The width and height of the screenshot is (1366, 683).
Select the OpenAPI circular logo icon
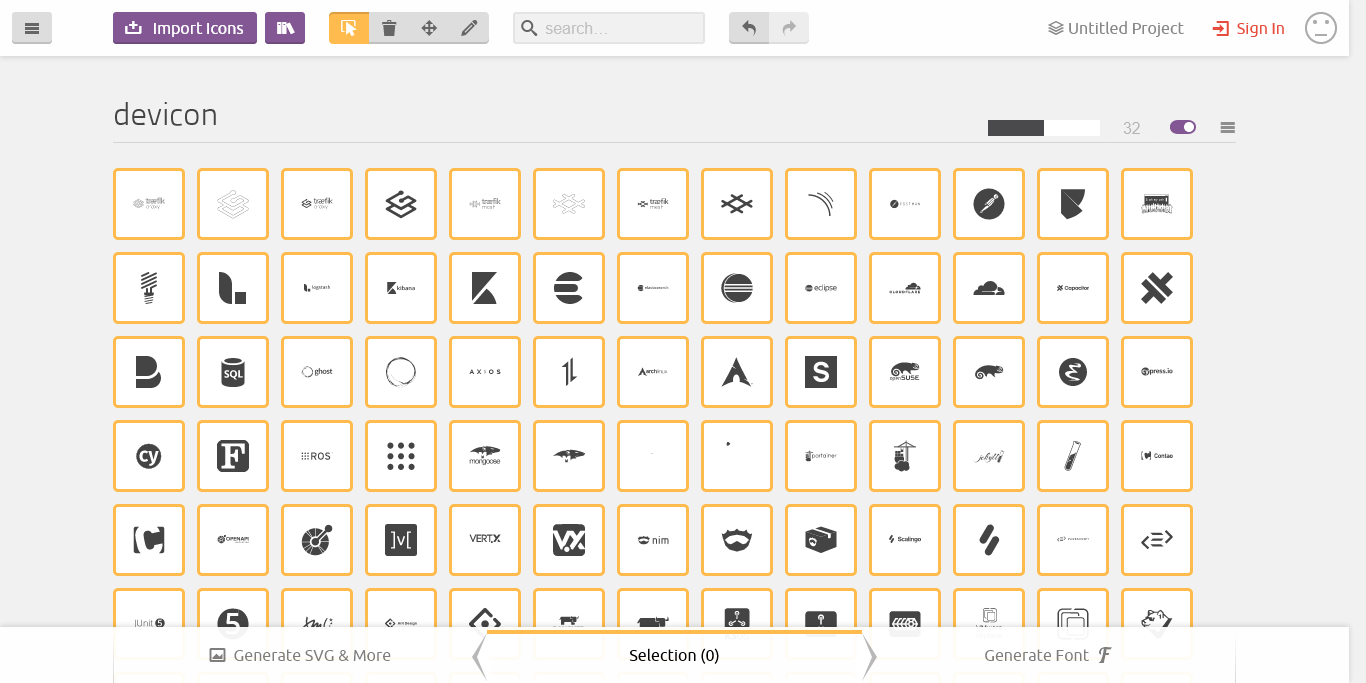[x=317, y=540]
